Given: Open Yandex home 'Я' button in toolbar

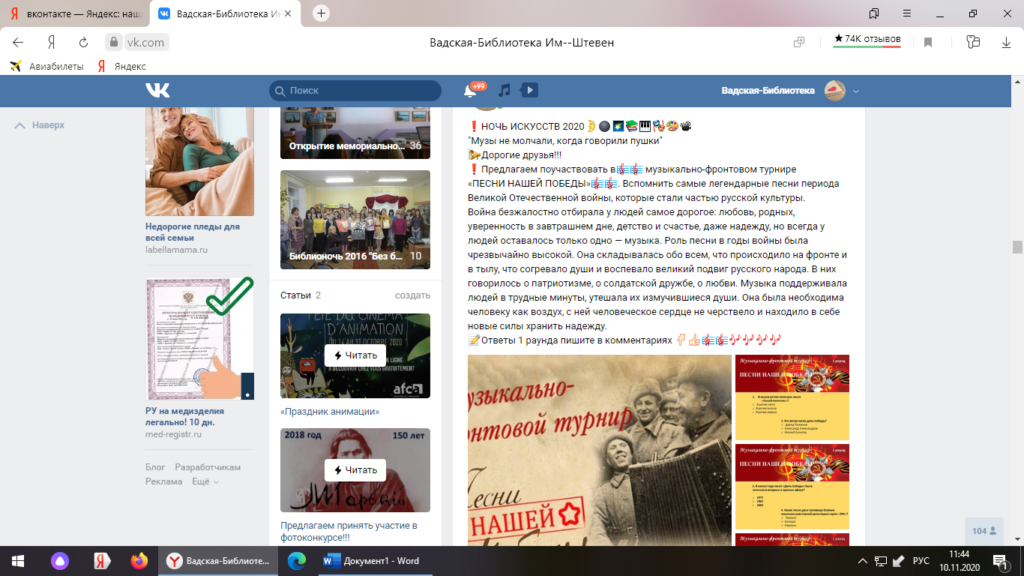Looking at the screenshot, I should pos(51,42).
